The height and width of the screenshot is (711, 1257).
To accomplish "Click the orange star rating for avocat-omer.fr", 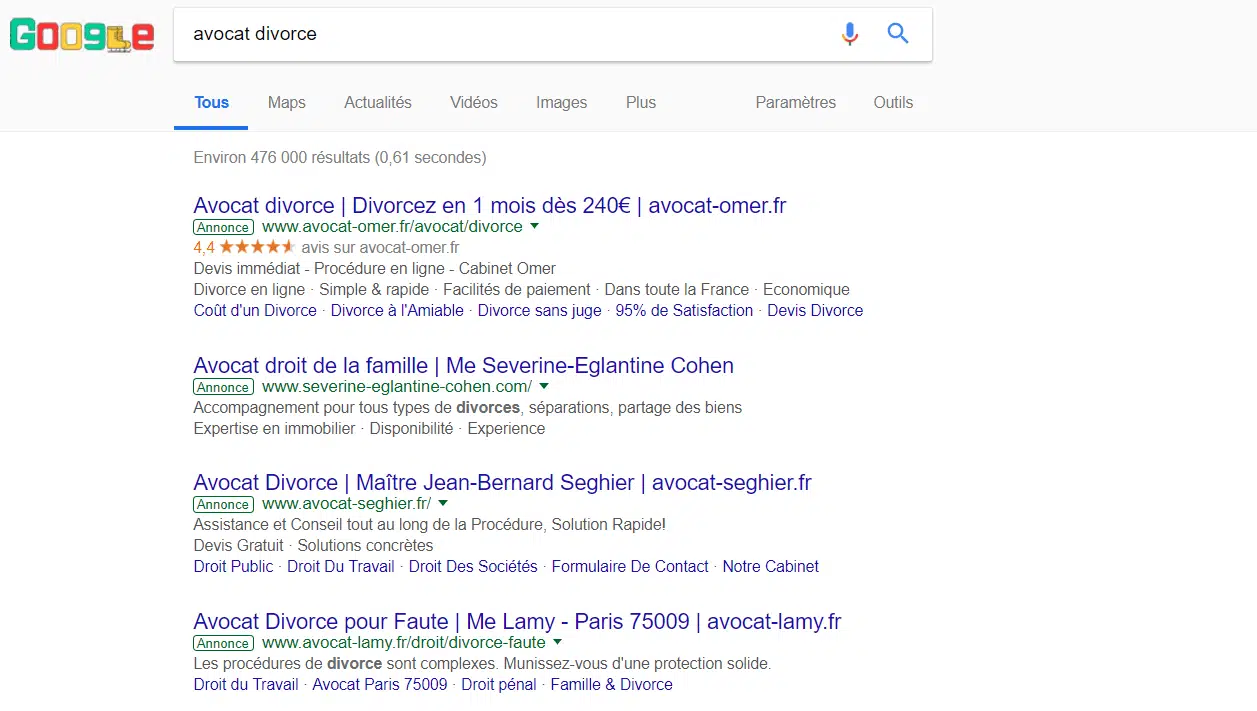I will pos(257,247).
